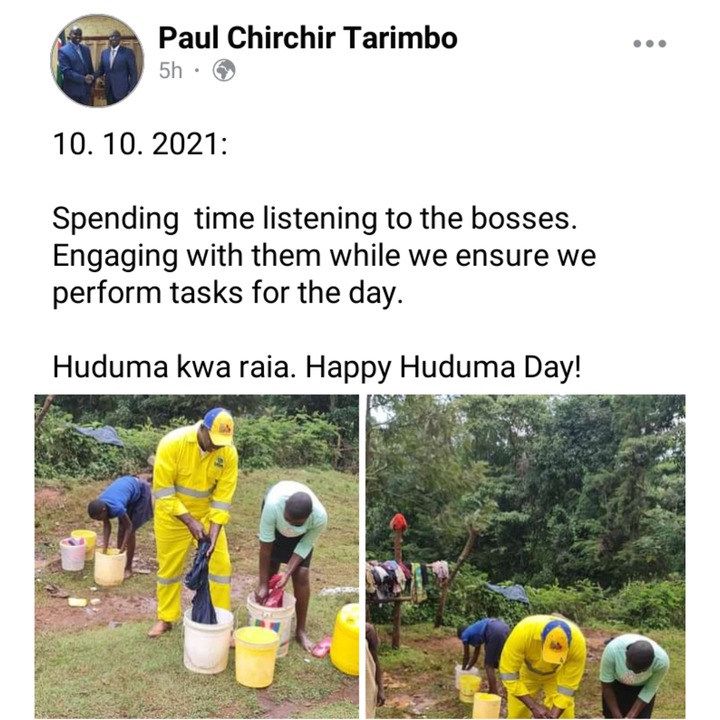
Task: Click the yellow cap in the right photo
Action: pyautogui.click(x=556, y=642)
